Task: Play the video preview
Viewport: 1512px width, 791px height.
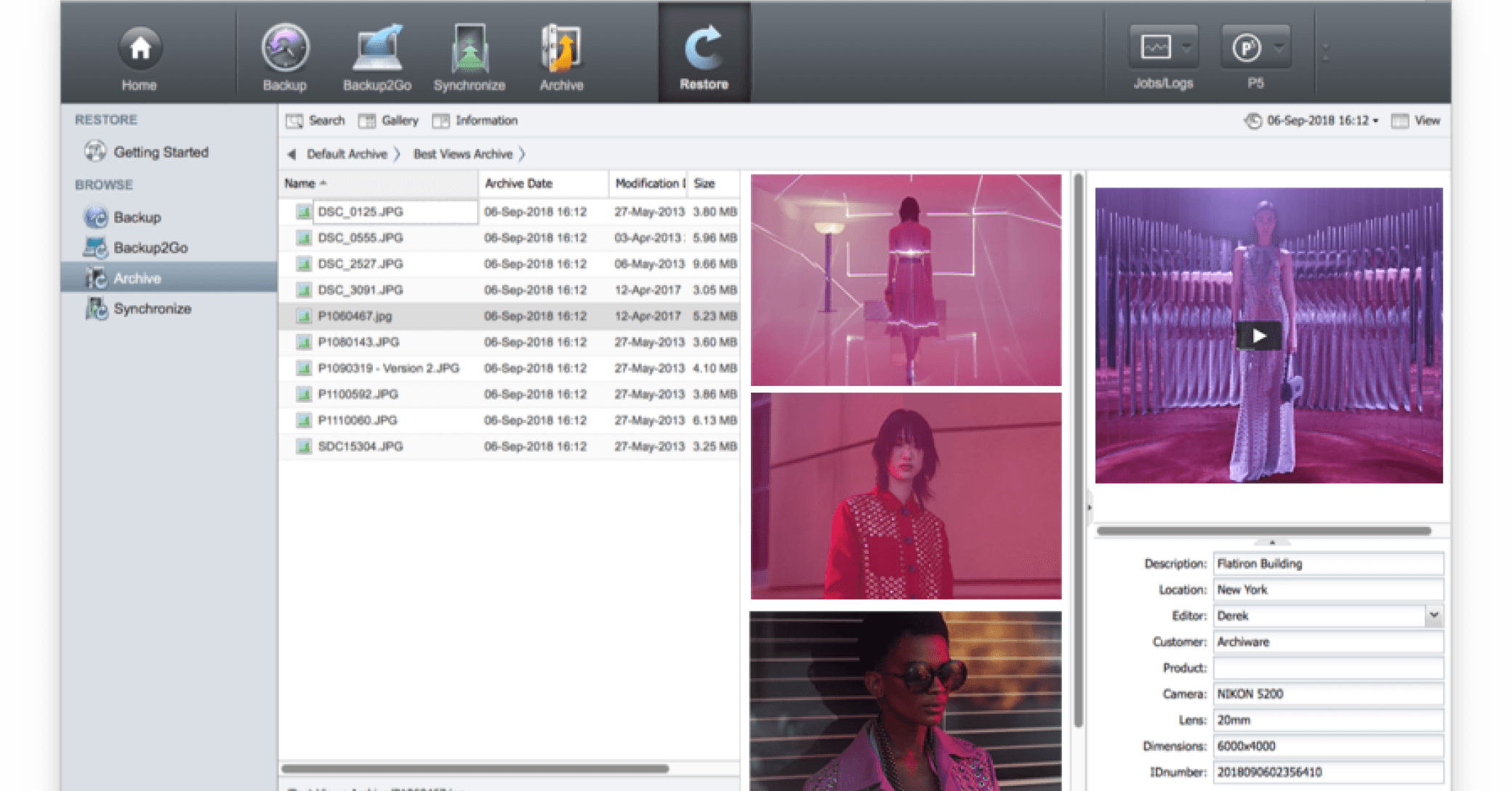Action: (1258, 336)
